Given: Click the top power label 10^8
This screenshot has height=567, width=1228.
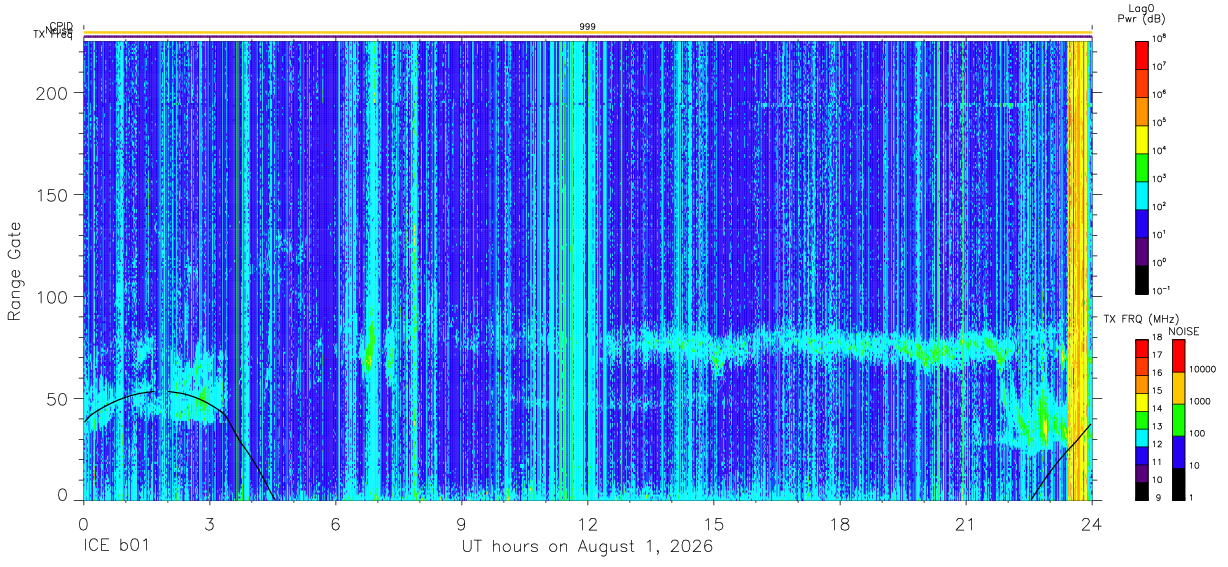Looking at the screenshot, I should 1159,38.
